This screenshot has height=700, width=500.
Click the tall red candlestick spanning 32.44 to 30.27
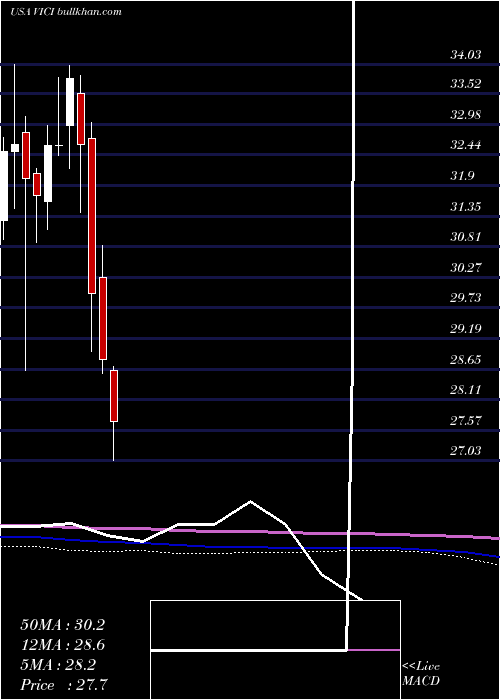pyautogui.click(x=92, y=216)
